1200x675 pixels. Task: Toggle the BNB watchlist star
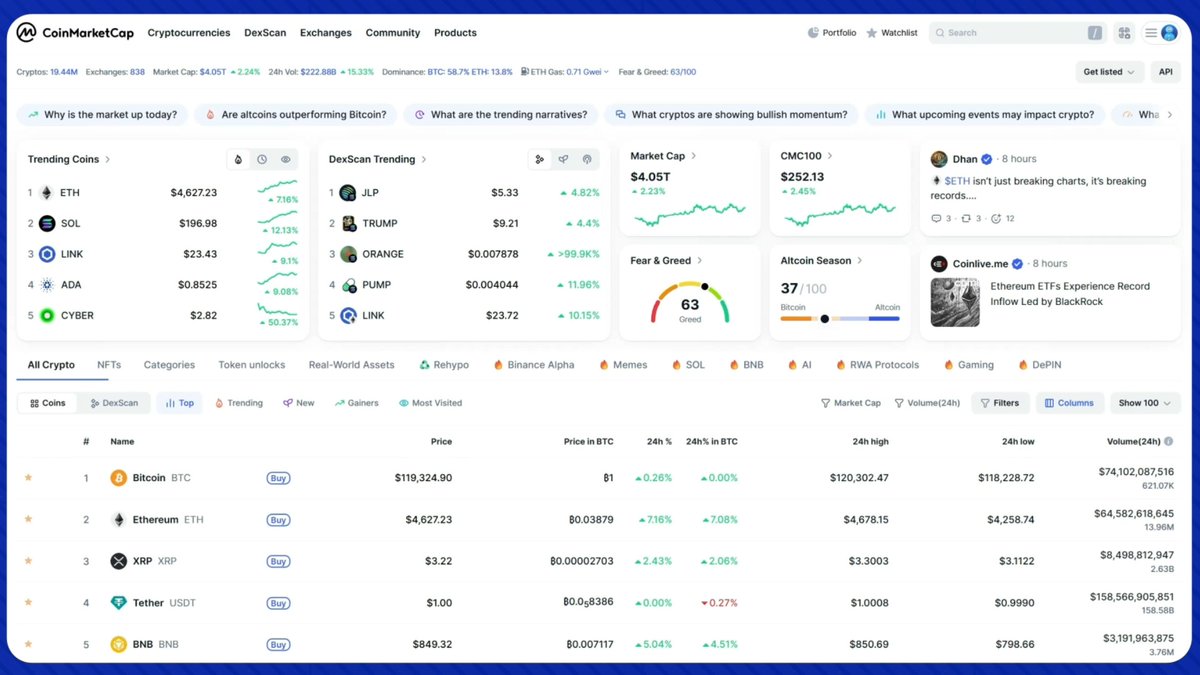point(28,644)
